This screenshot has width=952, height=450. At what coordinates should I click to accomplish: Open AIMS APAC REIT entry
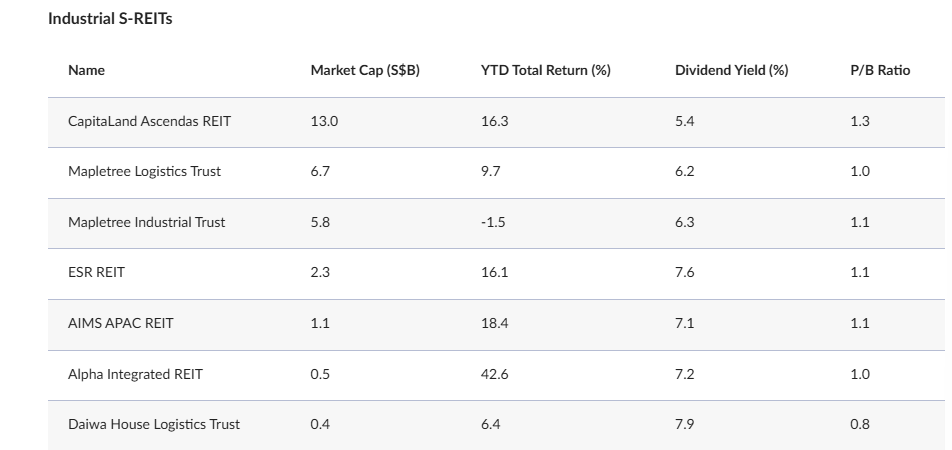[118, 323]
